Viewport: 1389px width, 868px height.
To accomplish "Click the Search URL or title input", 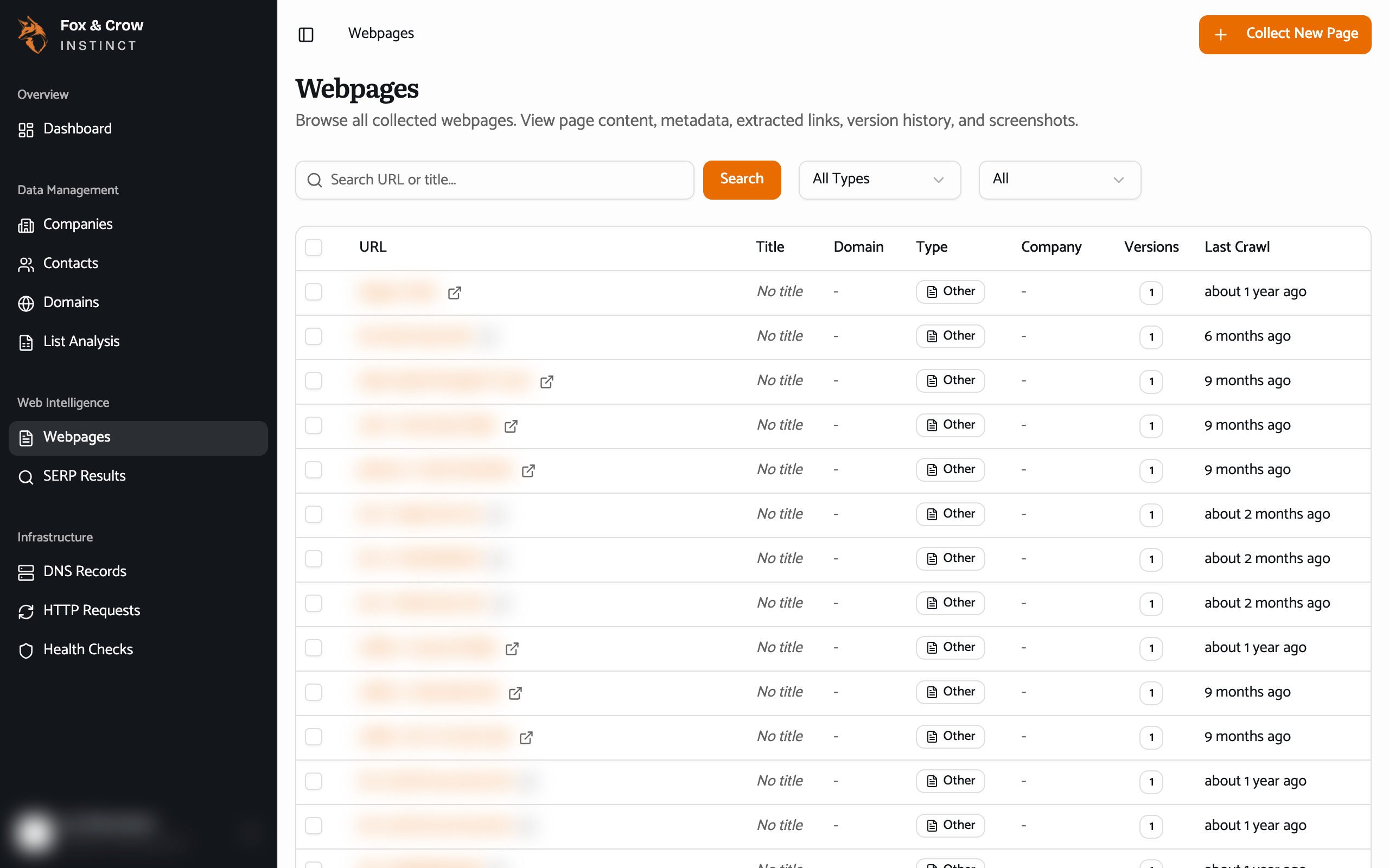I will pos(494,180).
